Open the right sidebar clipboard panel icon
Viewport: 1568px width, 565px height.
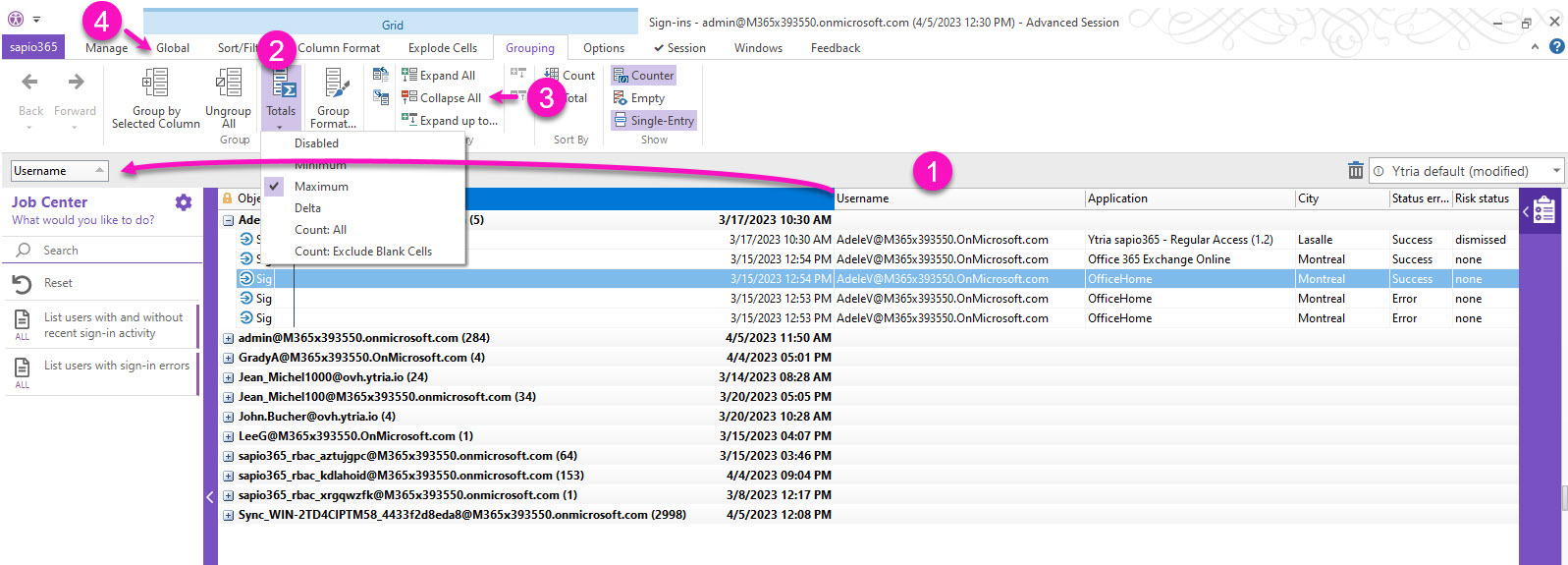tap(1543, 210)
